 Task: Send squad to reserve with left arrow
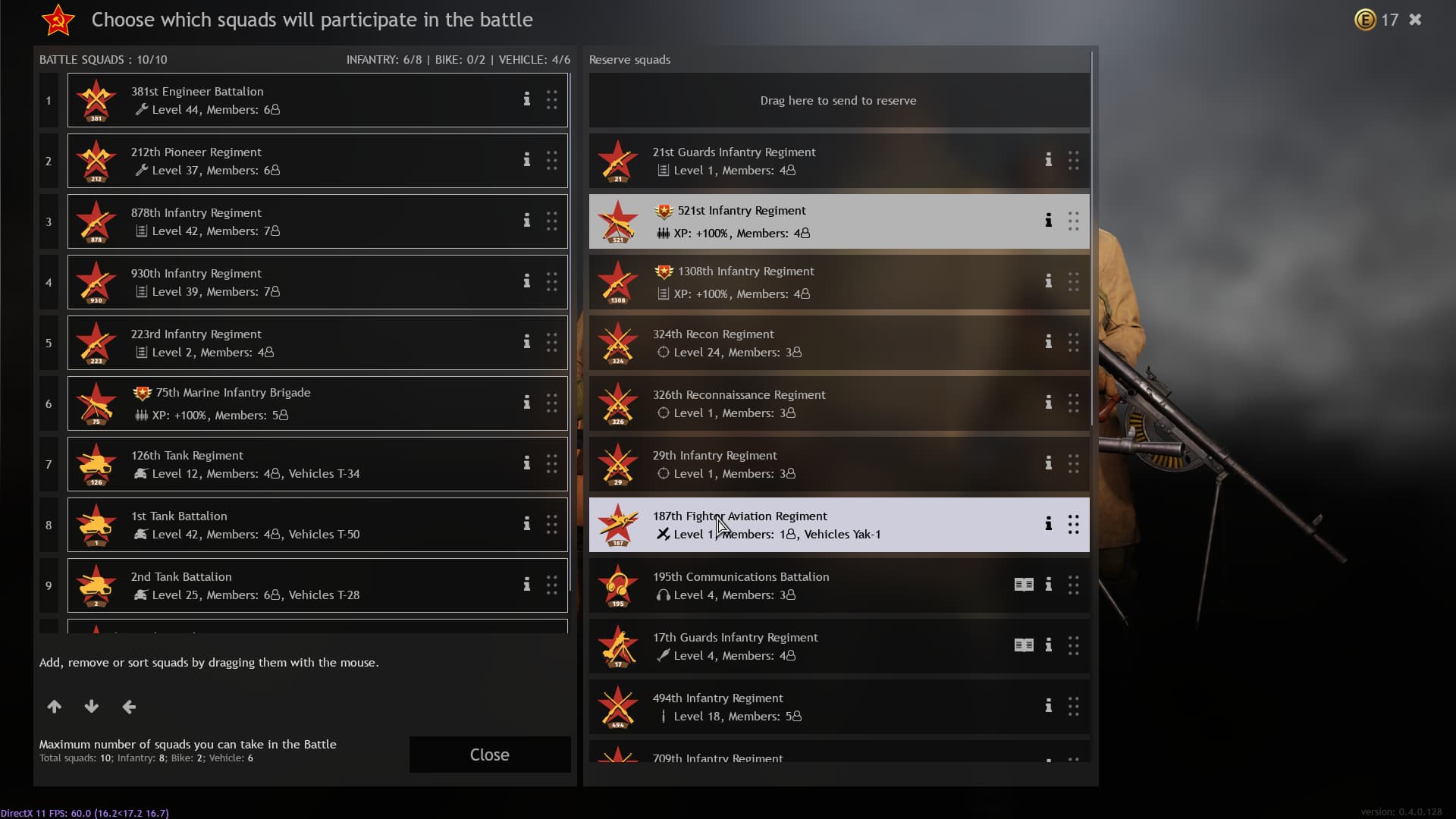(x=129, y=707)
